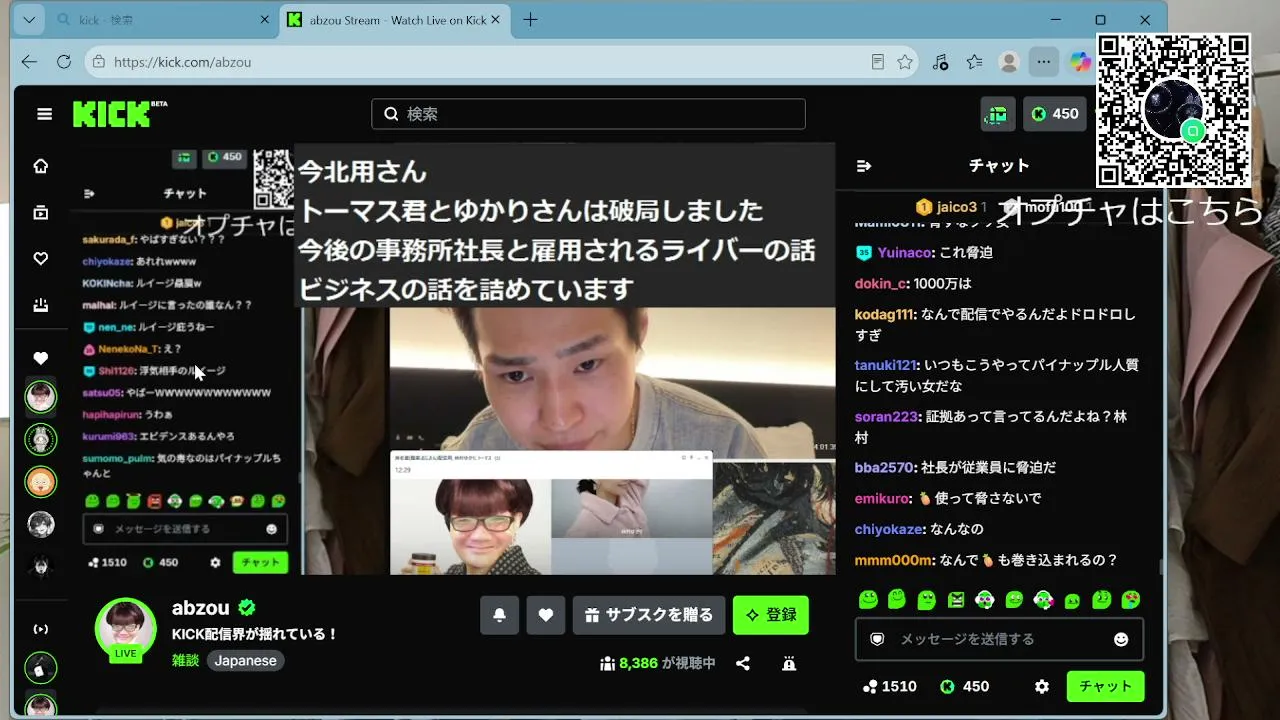This screenshot has width=1280, height=720.
Task: Open the Home page from the sidebar
Action: (41, 166)
